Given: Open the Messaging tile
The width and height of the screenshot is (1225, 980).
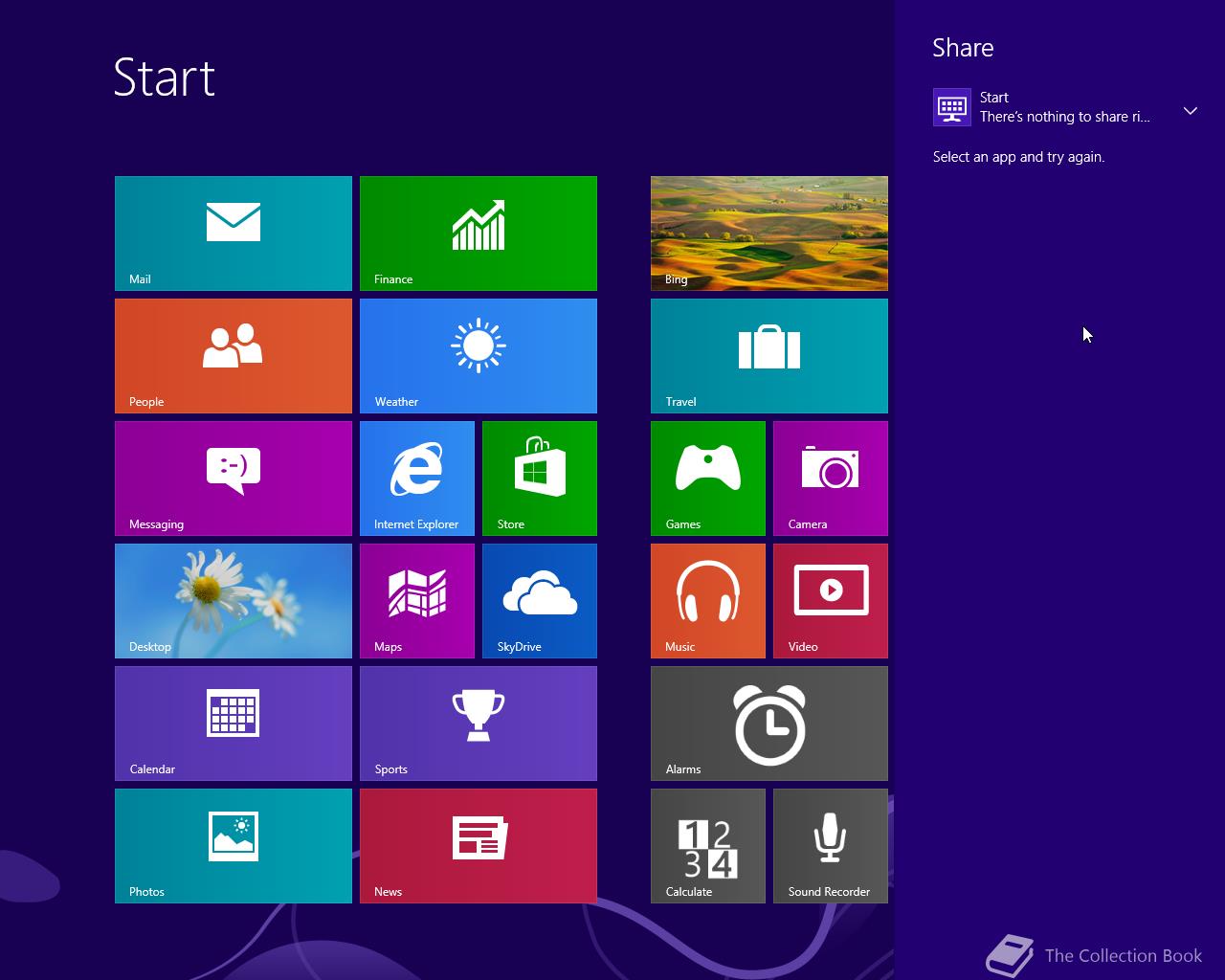Looking at the screenshot, I should [x=234, y=479].
